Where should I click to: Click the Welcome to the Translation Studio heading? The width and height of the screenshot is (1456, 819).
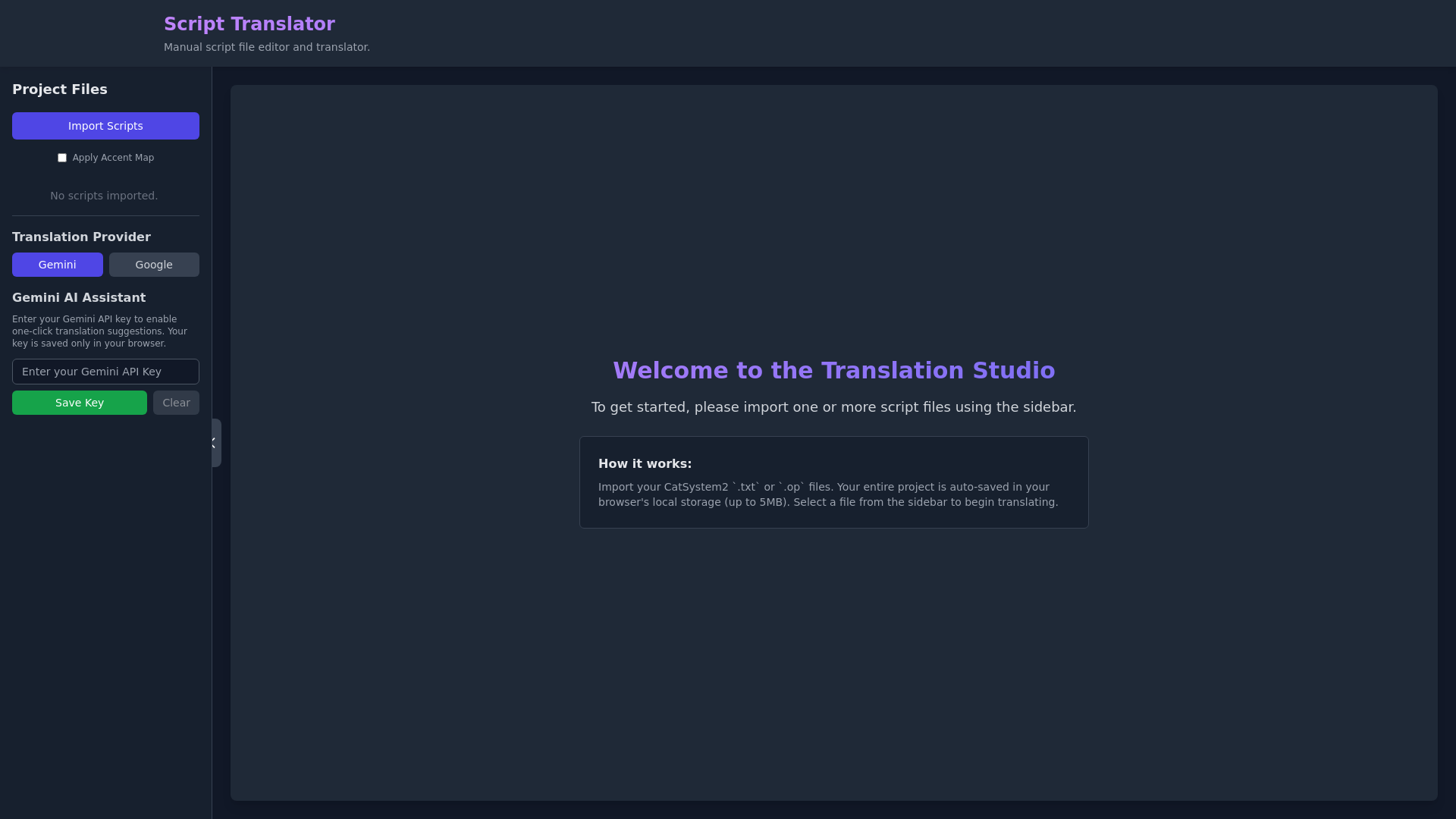[833, 371]
